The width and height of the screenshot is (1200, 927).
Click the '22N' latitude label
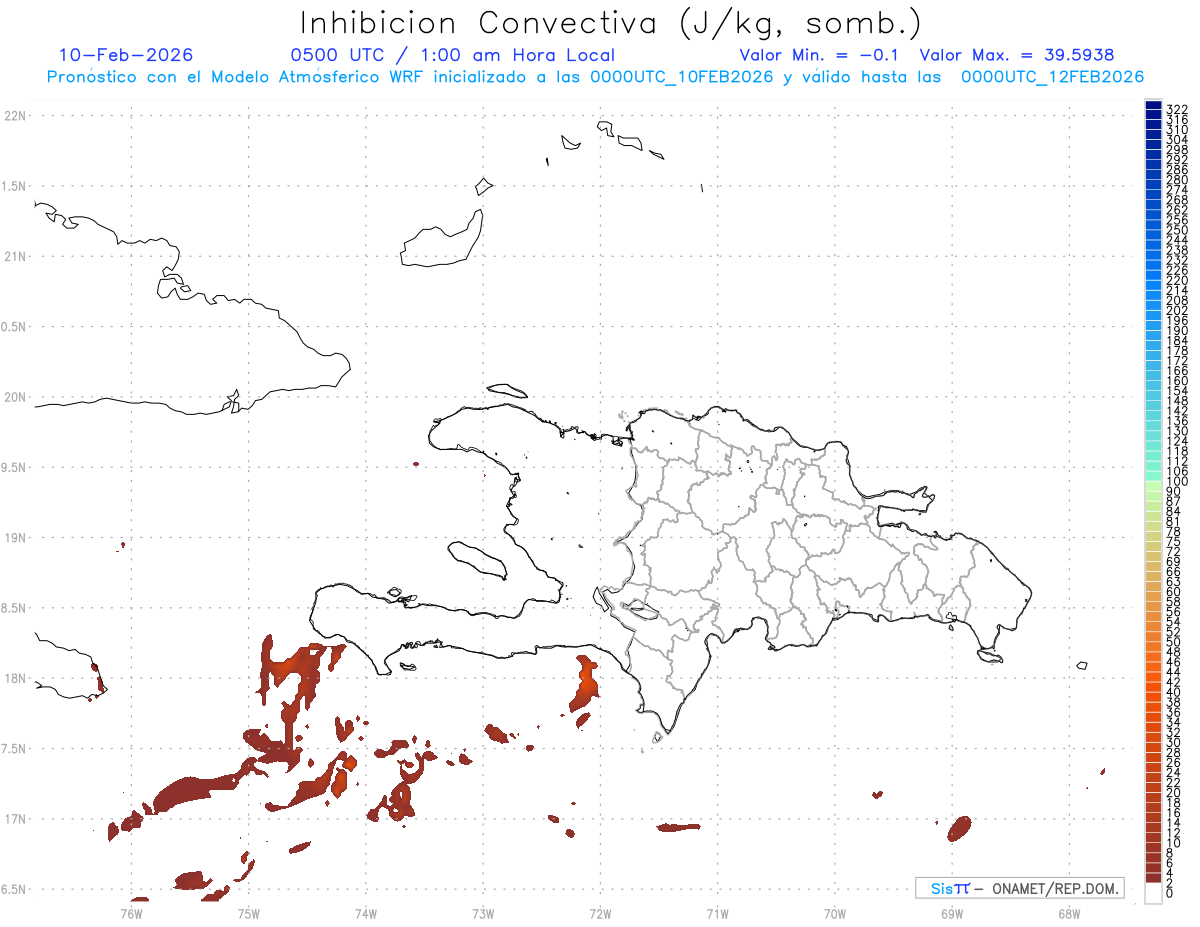coord(14,115)
